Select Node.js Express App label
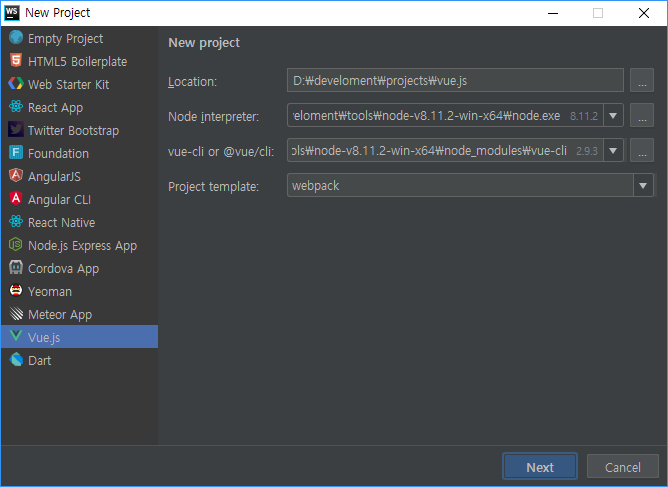This screenshot has width=668, height=487. 82,246
